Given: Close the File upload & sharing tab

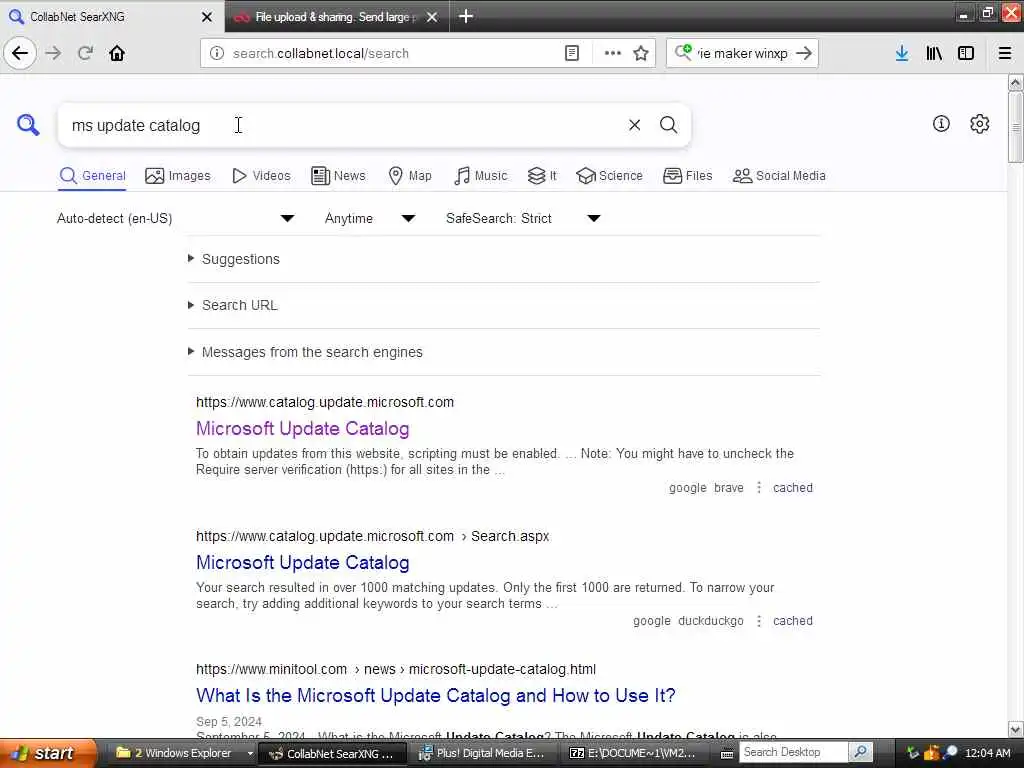Looking at the screenshot, I should pyautogui.click(x=432, y=17).
